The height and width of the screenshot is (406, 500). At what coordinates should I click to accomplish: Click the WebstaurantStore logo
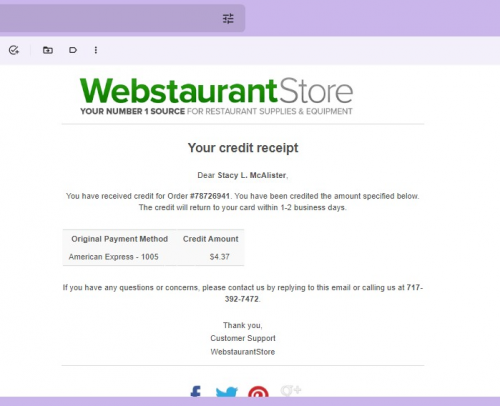pos(216,96)
